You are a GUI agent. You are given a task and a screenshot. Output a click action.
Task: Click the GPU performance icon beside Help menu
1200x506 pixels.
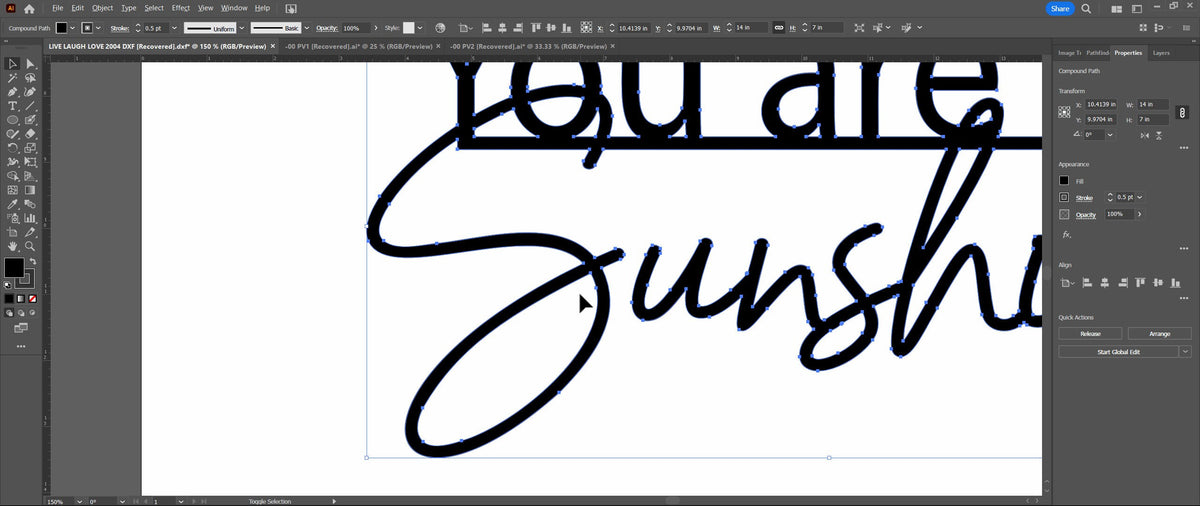(x=290, y=8)
